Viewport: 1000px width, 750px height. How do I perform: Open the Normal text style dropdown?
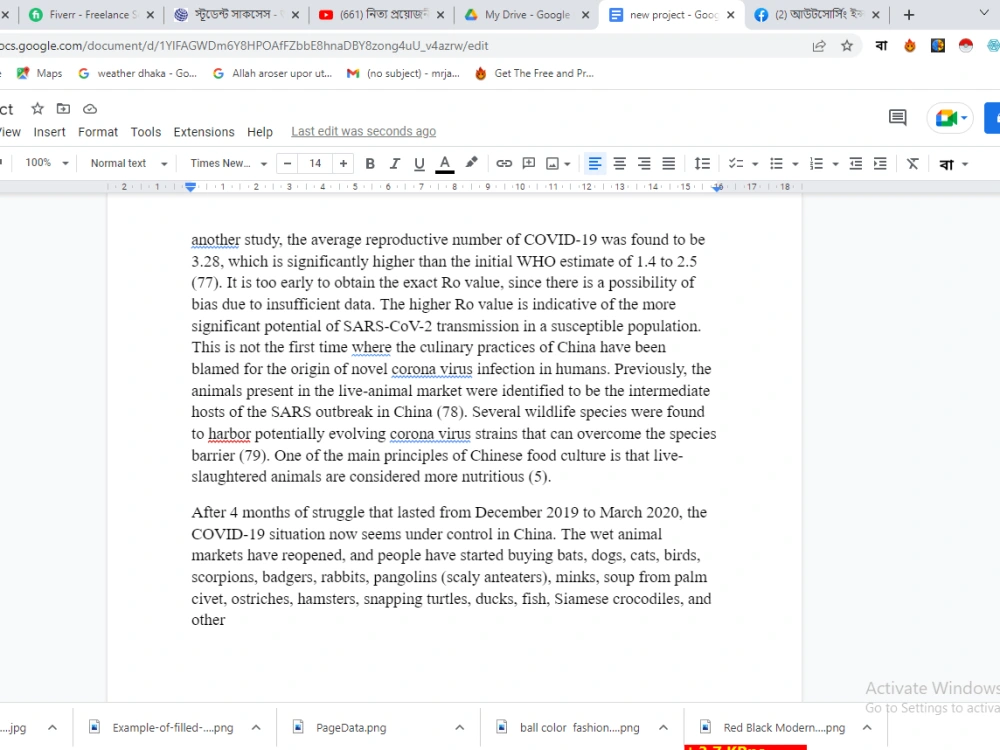tap(129, 163)
